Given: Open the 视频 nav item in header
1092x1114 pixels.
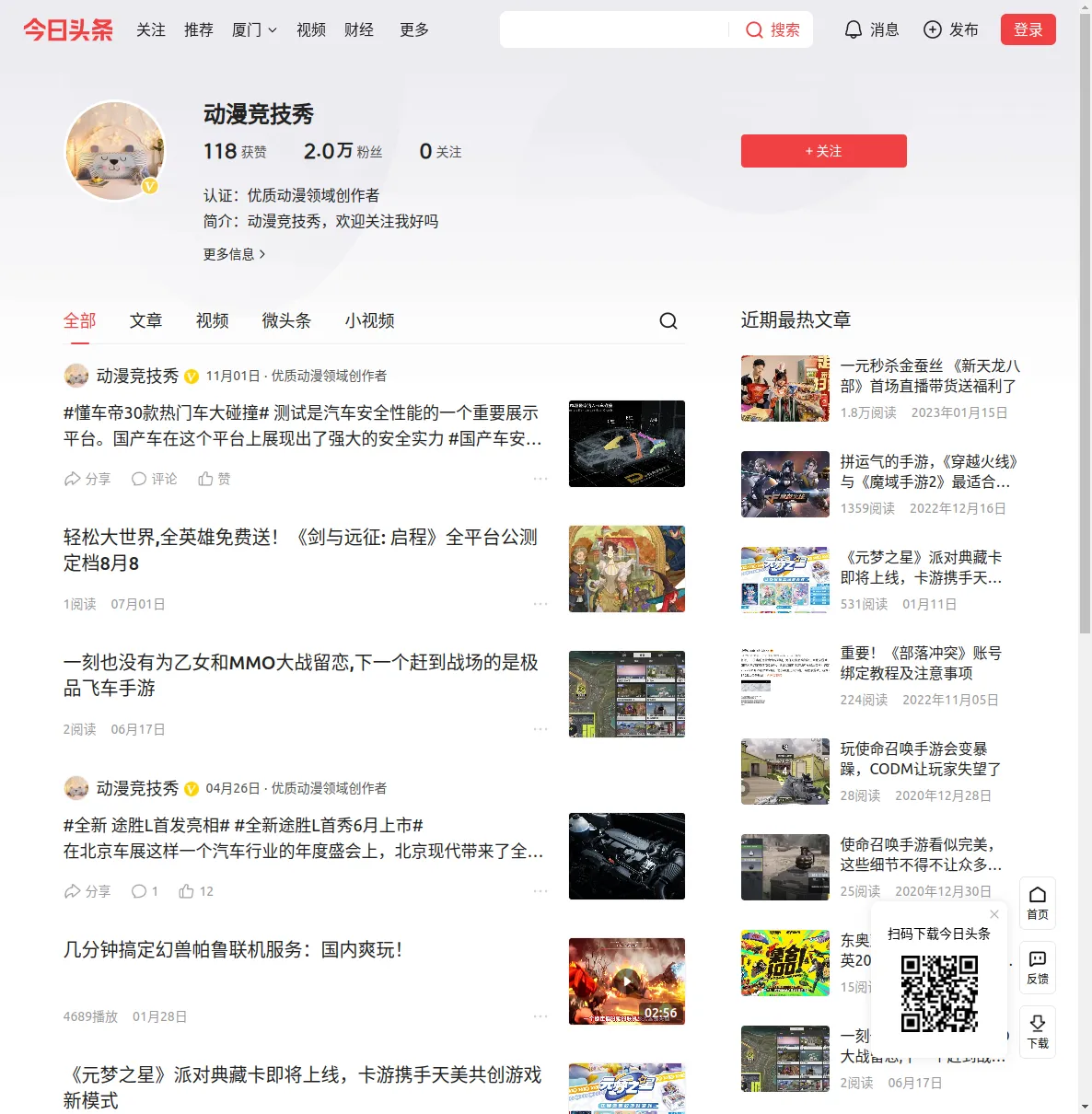Looking at the screenshot, I should [311, 29].
